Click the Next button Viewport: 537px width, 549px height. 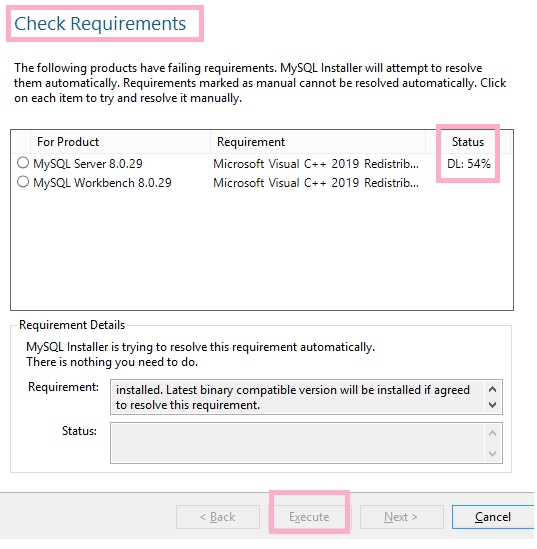tap(402, 517)
